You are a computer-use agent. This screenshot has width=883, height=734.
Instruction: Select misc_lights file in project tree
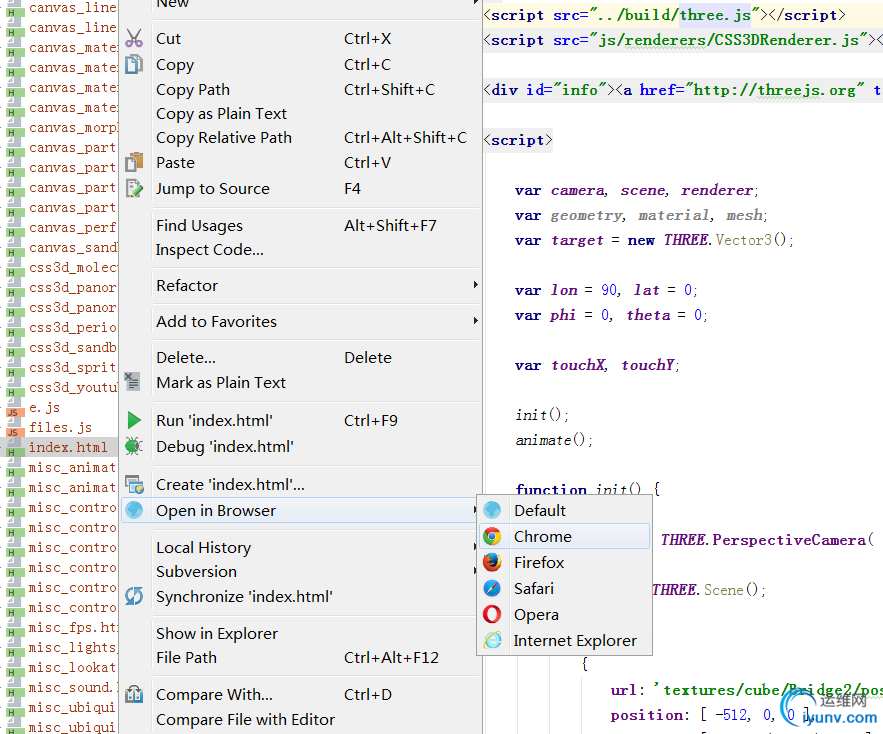click(x=73, y=647)
